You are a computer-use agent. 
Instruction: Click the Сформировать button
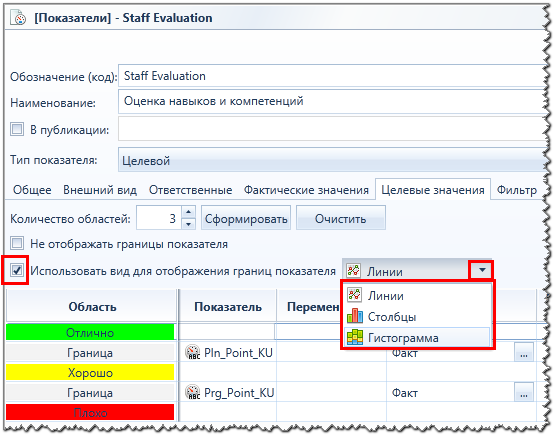pos(246,218)
